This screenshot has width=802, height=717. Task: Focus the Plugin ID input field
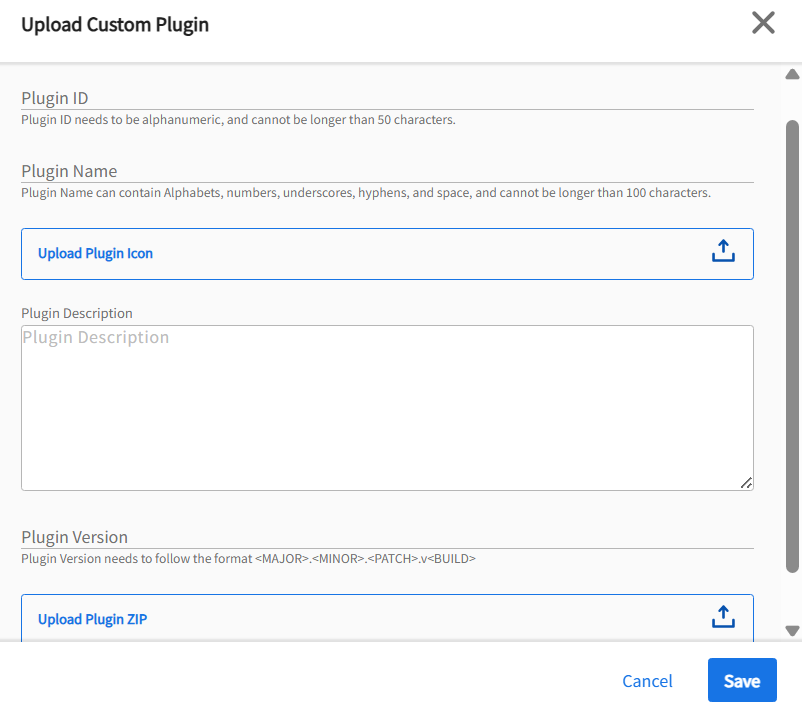click(x=386, y=98)
